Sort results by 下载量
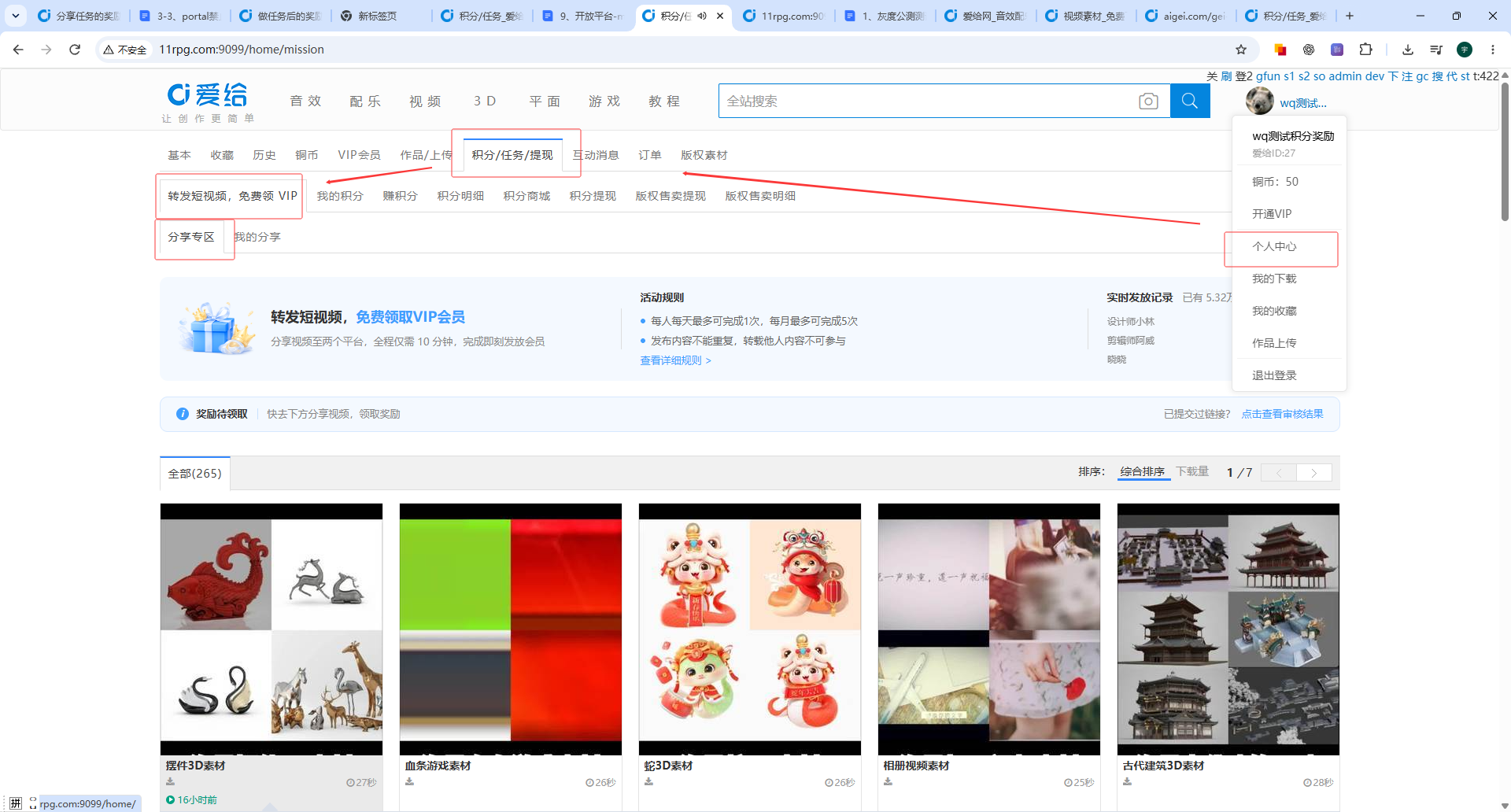1511x812 pixels. [x=1192, y=471]
